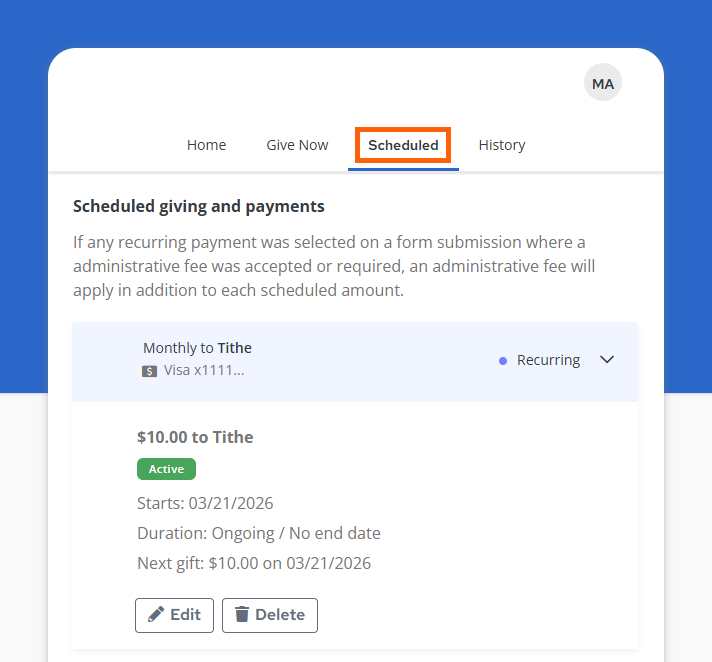The image size is (712, 662).
Task: Switch to the History tab
Action: click(x=501, y=145)
